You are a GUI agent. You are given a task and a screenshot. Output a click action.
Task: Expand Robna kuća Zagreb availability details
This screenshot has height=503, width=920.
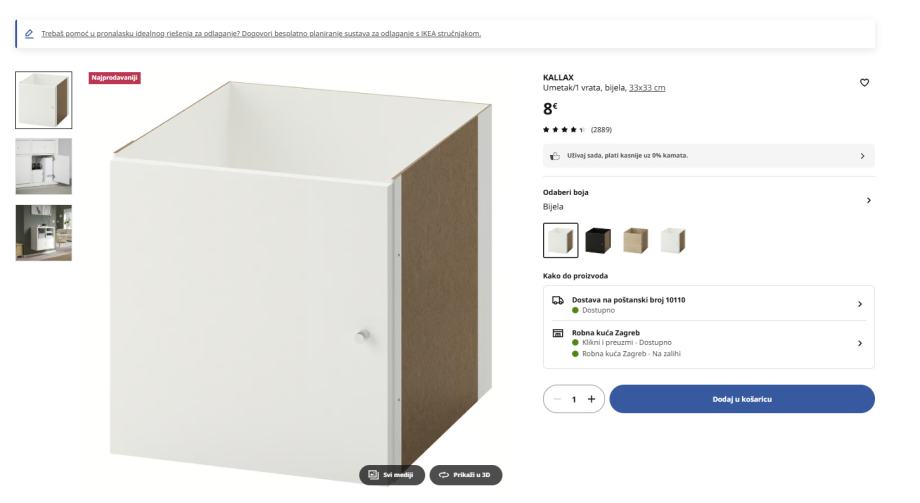[859, 342]
